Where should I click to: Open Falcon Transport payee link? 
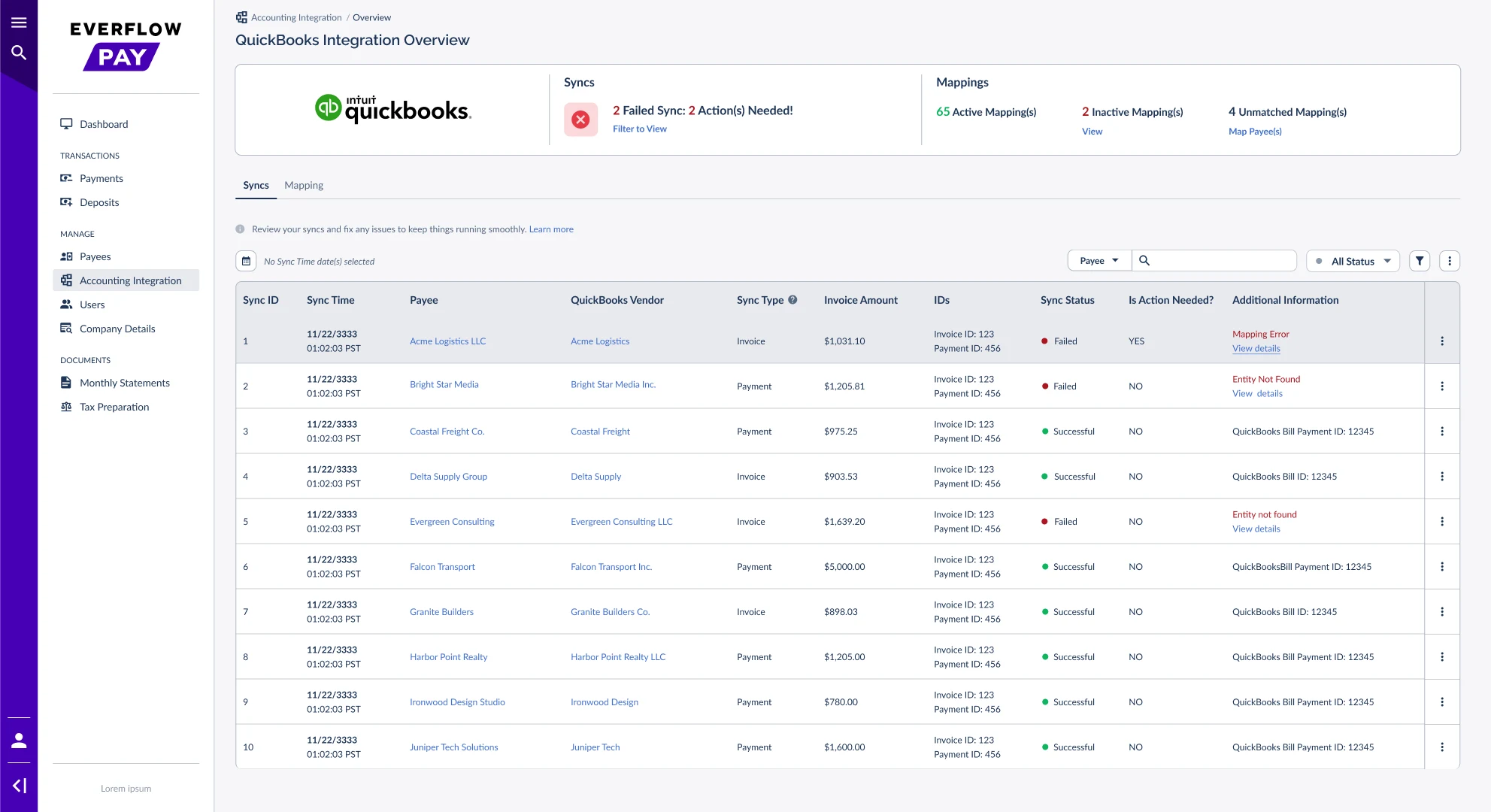442,567
